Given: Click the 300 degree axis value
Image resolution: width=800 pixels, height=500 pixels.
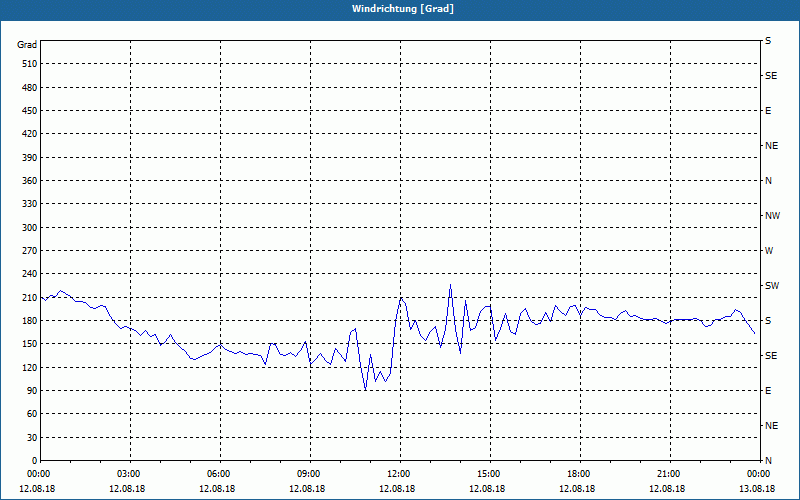Looking at the screenshot, I should [30, 228].
